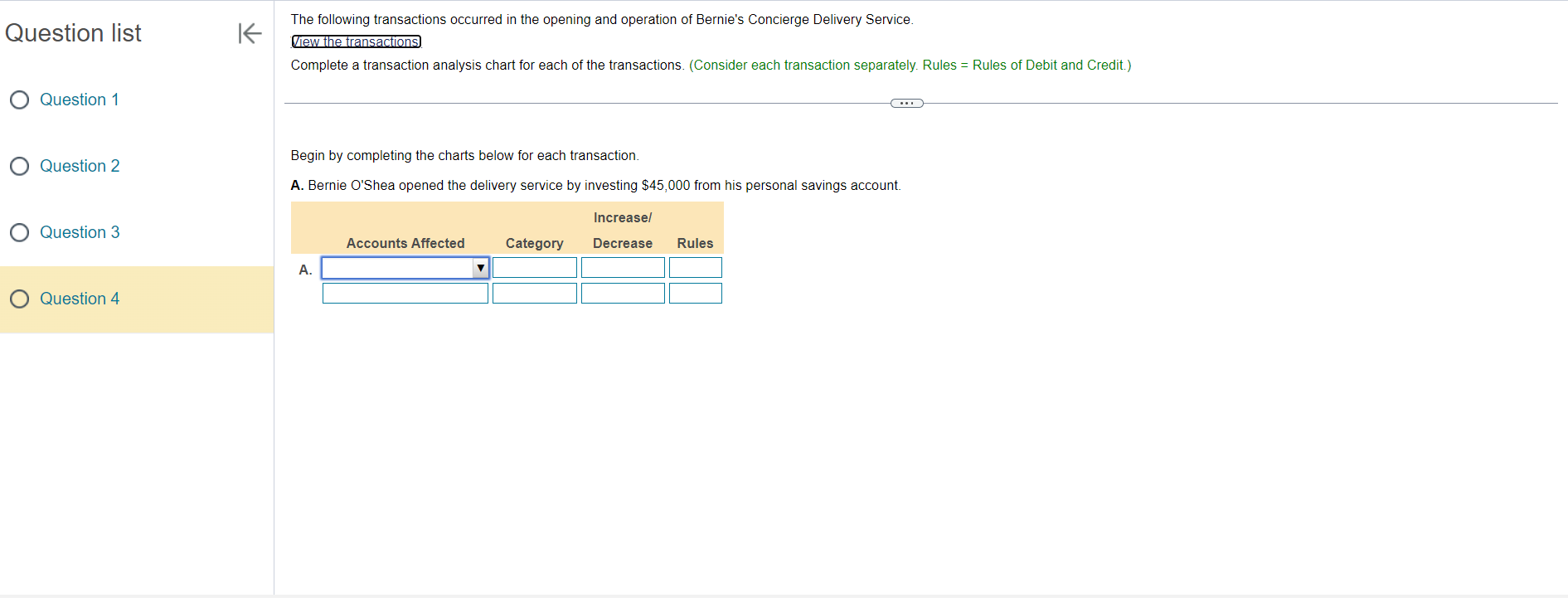Click the View the transactions link
This screenshot has width=1568, height=598.
coord(357,41)
